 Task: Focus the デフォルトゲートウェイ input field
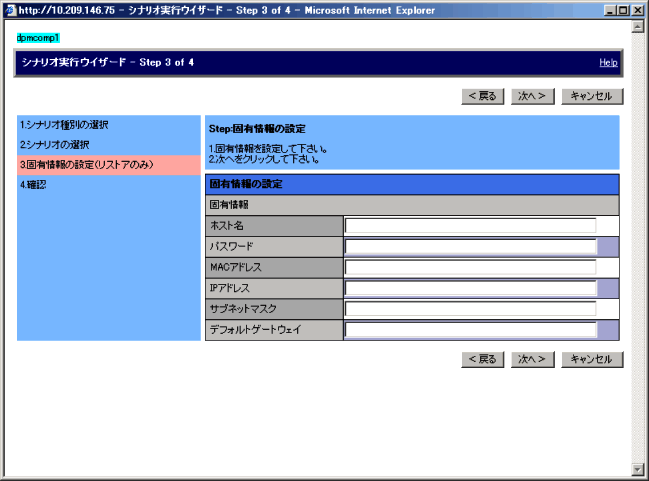471,330
